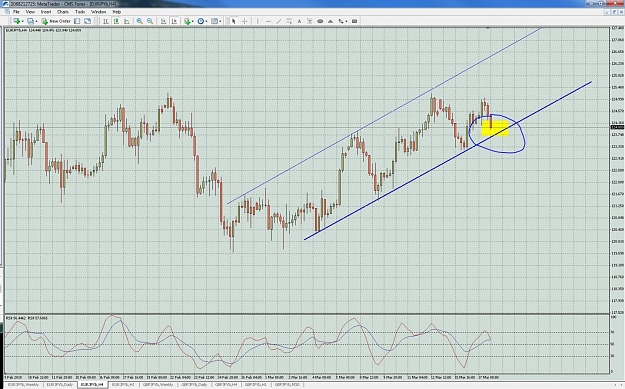
Task: Click the New Chart toolbar icon
Action: click(16, 21)
